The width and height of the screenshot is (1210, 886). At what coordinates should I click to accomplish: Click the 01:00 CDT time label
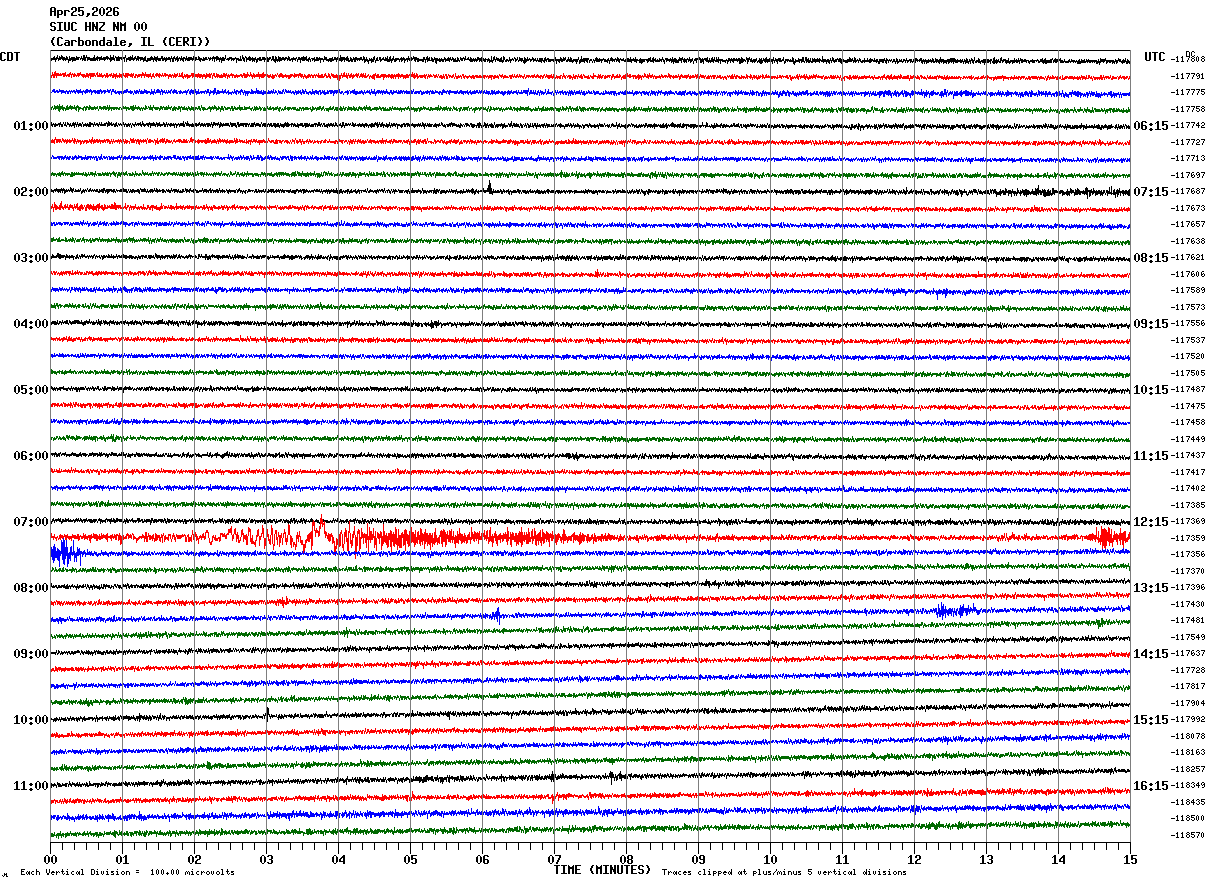(31, 126)
